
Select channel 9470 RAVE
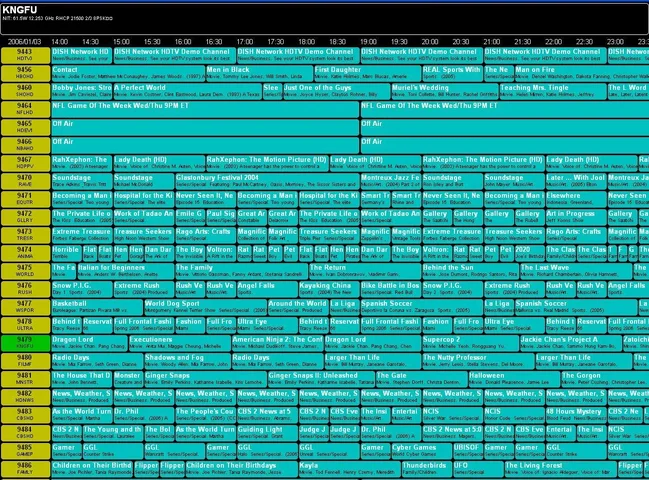click(25, 181)
